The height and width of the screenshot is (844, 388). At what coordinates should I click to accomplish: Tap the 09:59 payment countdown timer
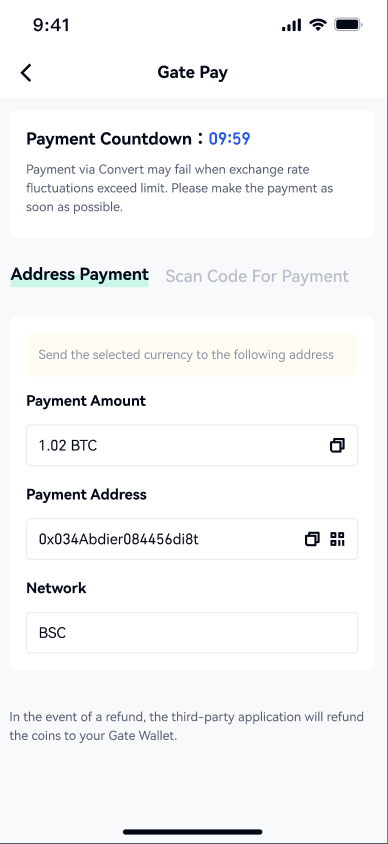point(229,139)
